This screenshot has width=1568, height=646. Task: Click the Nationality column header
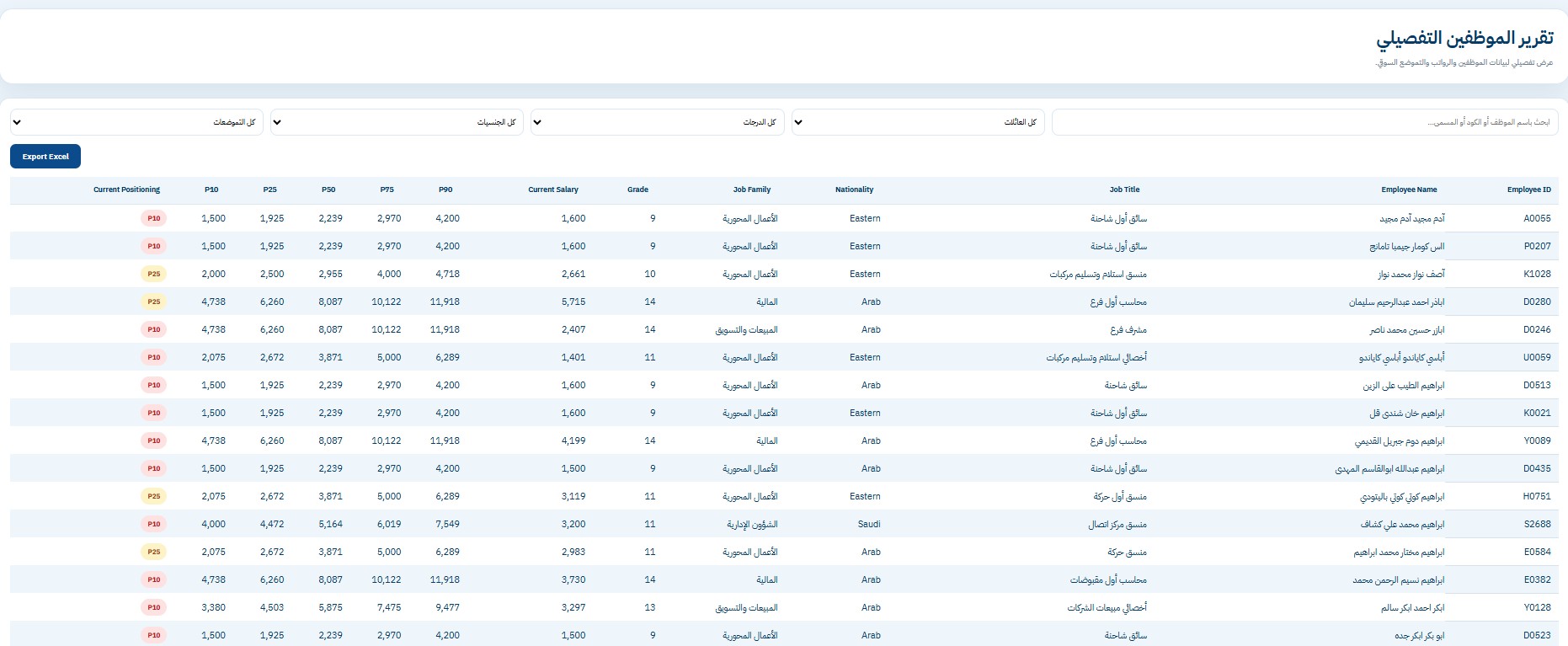[854, 190]
